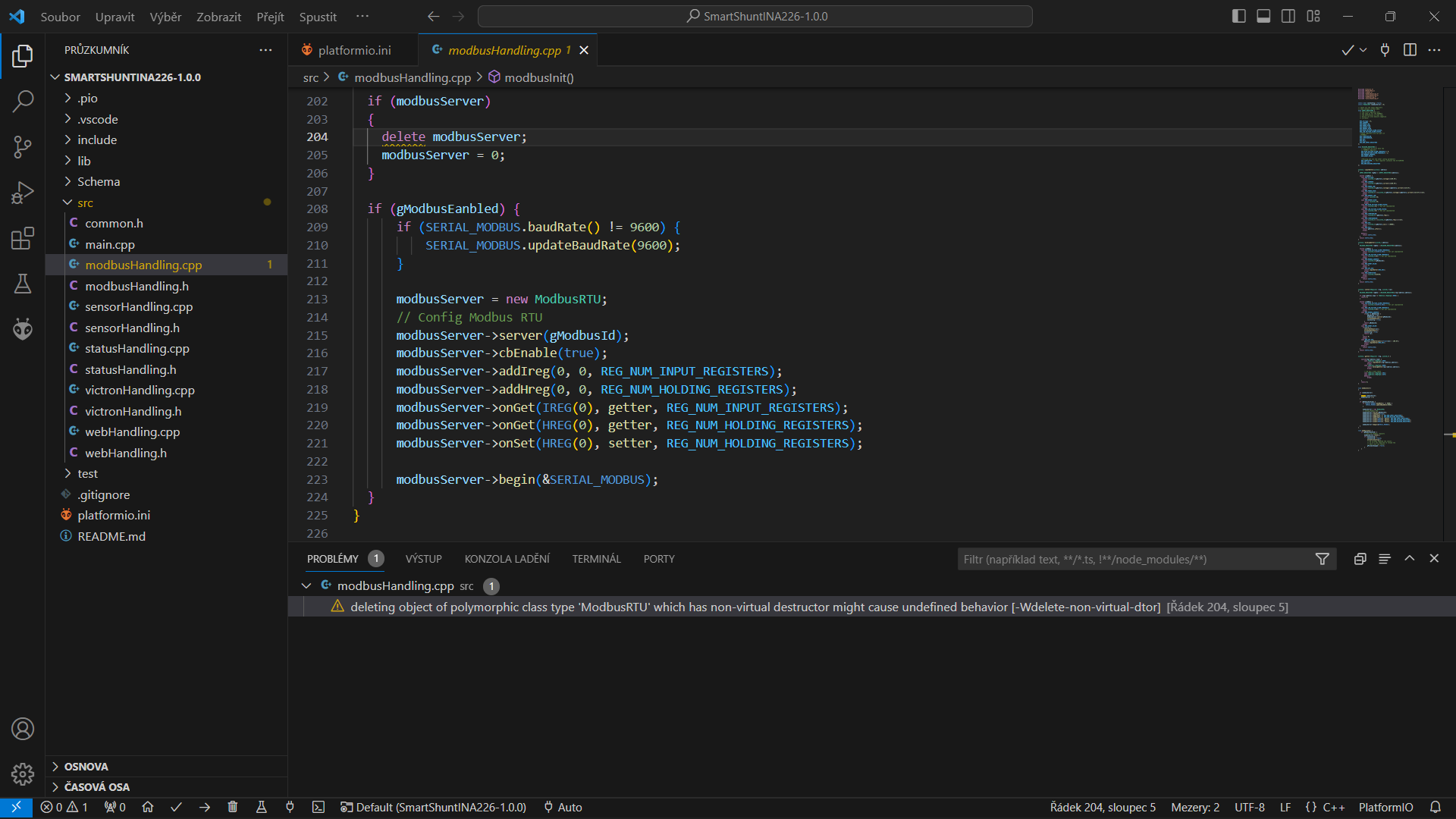Screen dimensions: 1456x819
Task: Switch to the TERMINÁL panel tab
Action: click(596, 559)
